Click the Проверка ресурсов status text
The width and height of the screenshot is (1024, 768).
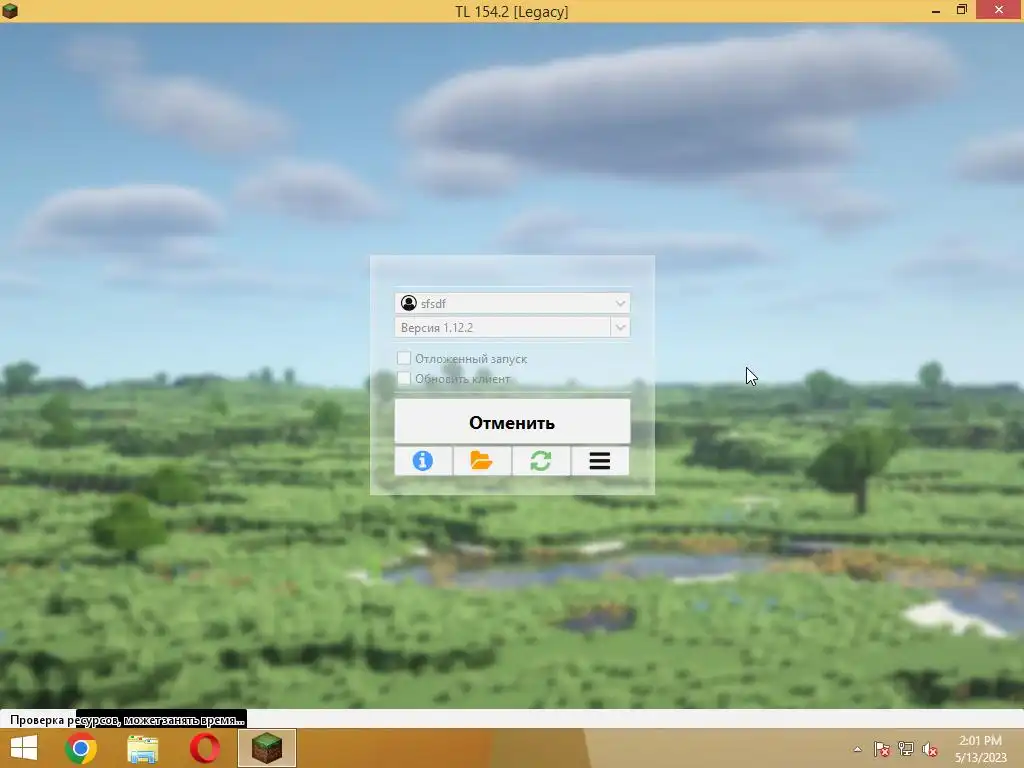(x=127, y=720)
